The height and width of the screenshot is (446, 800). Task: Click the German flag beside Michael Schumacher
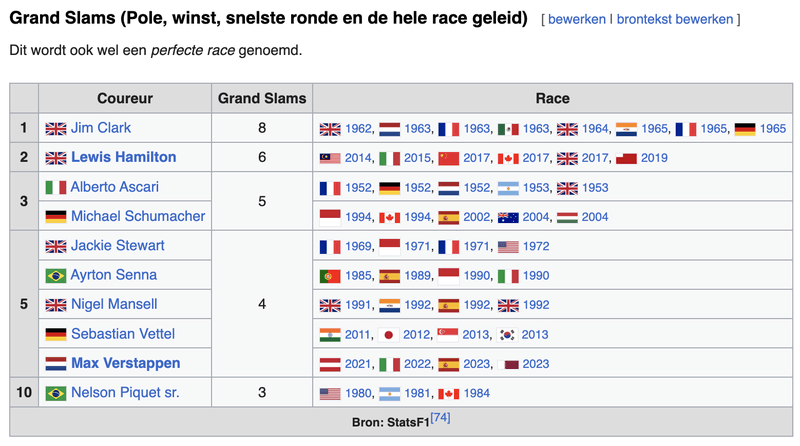pos(55,217)
